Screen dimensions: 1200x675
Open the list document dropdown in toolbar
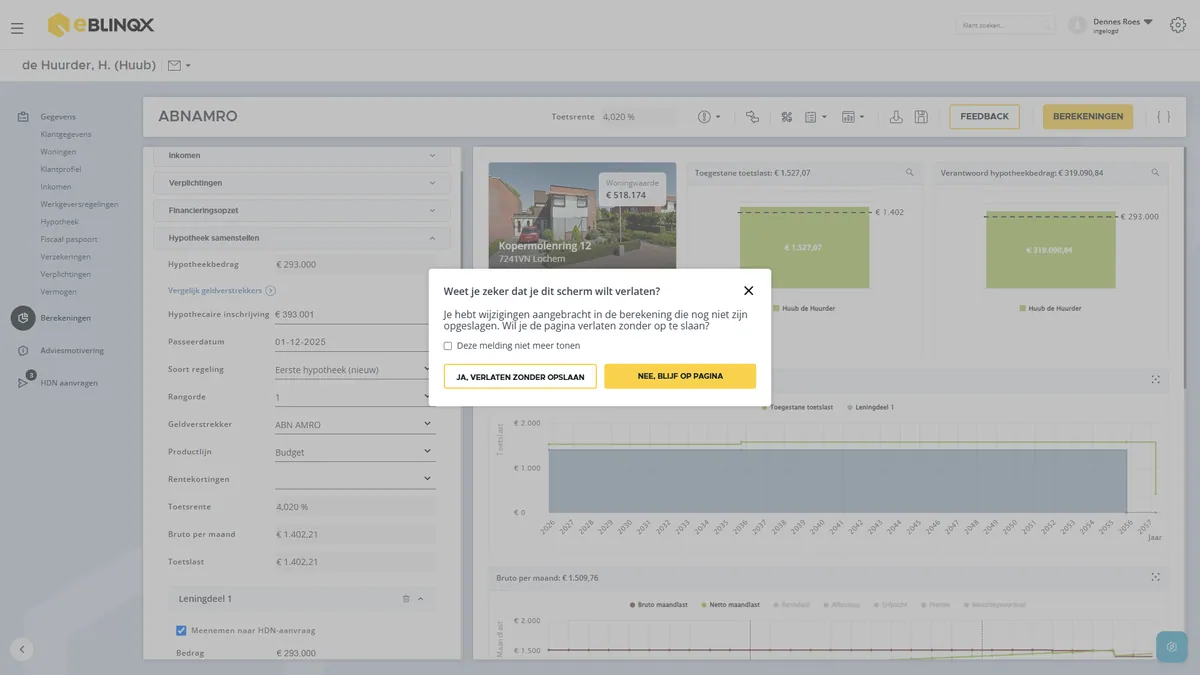click(x=816, y=117)
